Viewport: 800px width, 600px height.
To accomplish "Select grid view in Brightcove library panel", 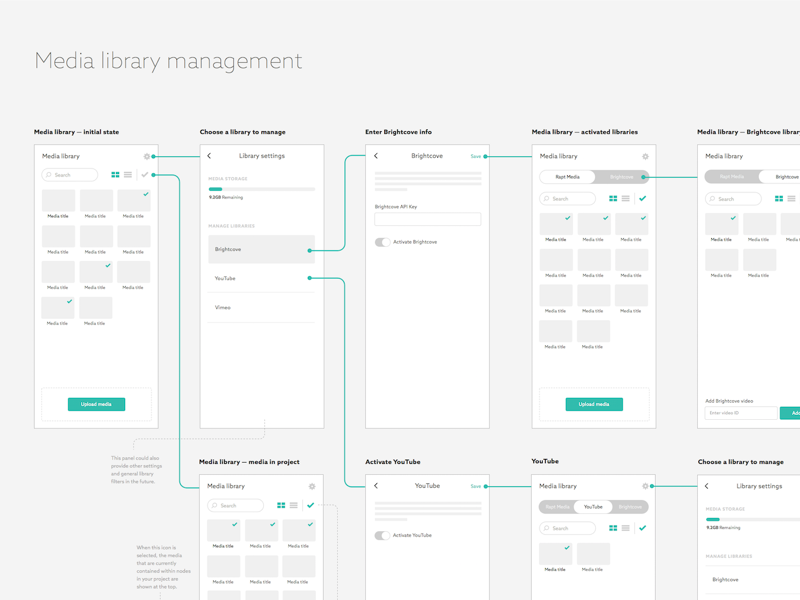I will tap(779, 198).
